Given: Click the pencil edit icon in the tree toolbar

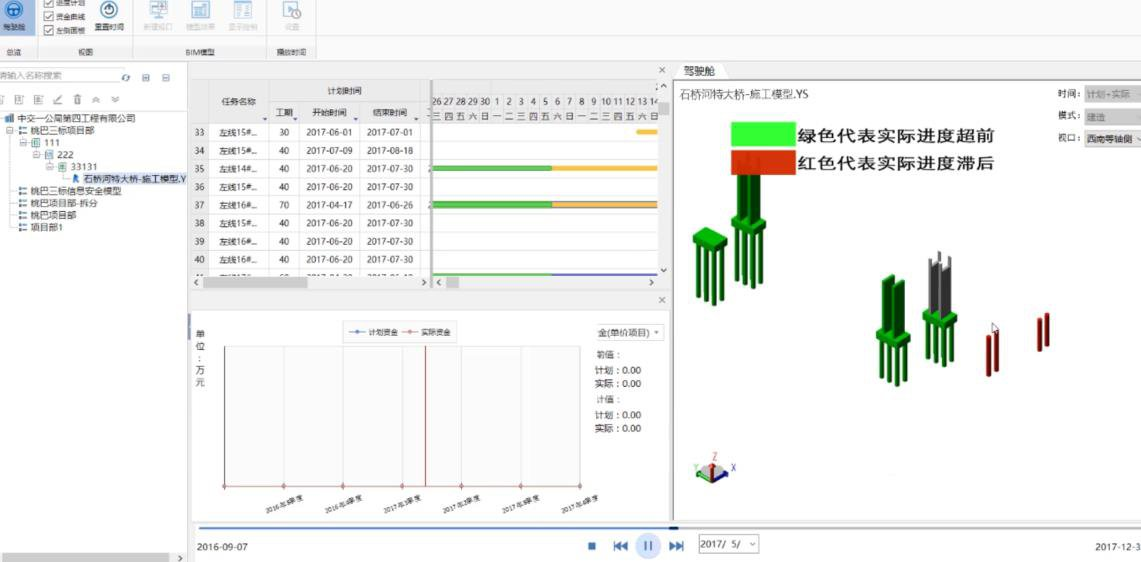Looking at the screenshot, I should [57, 100].
